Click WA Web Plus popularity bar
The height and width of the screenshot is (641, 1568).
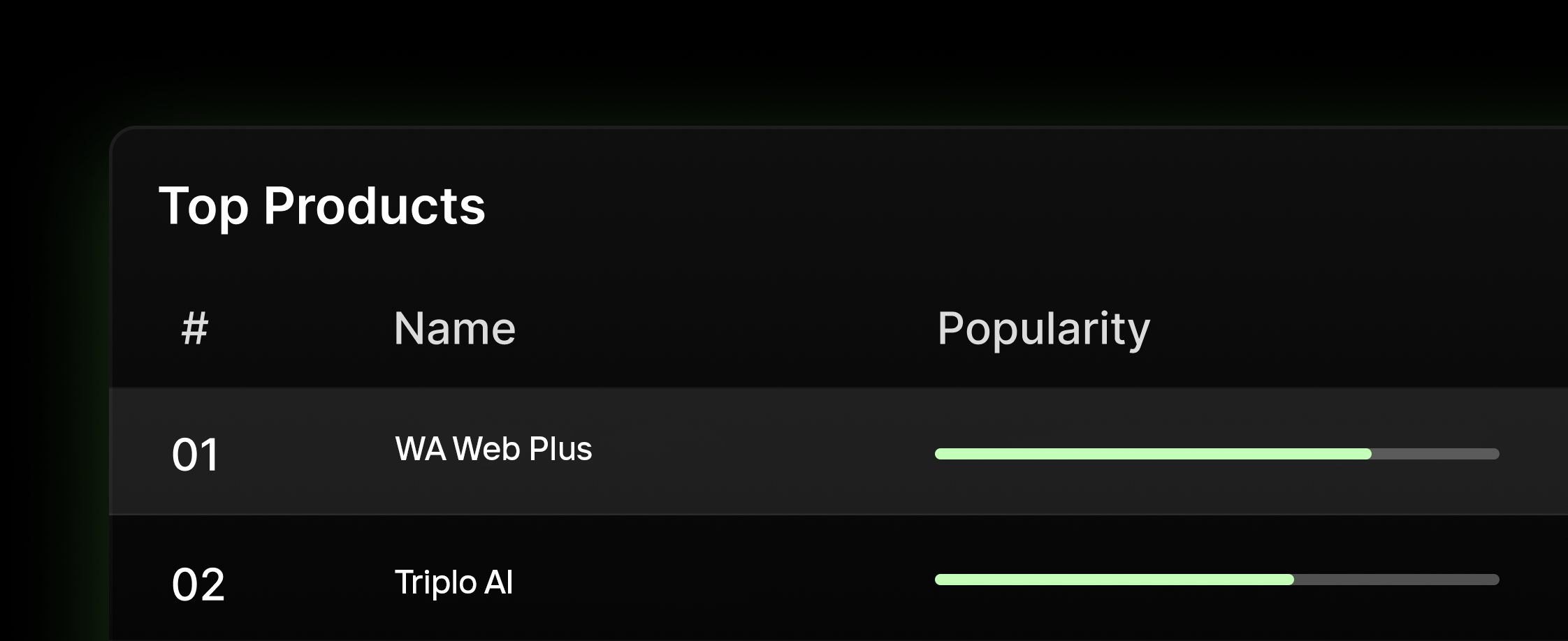coord(1217,454)
